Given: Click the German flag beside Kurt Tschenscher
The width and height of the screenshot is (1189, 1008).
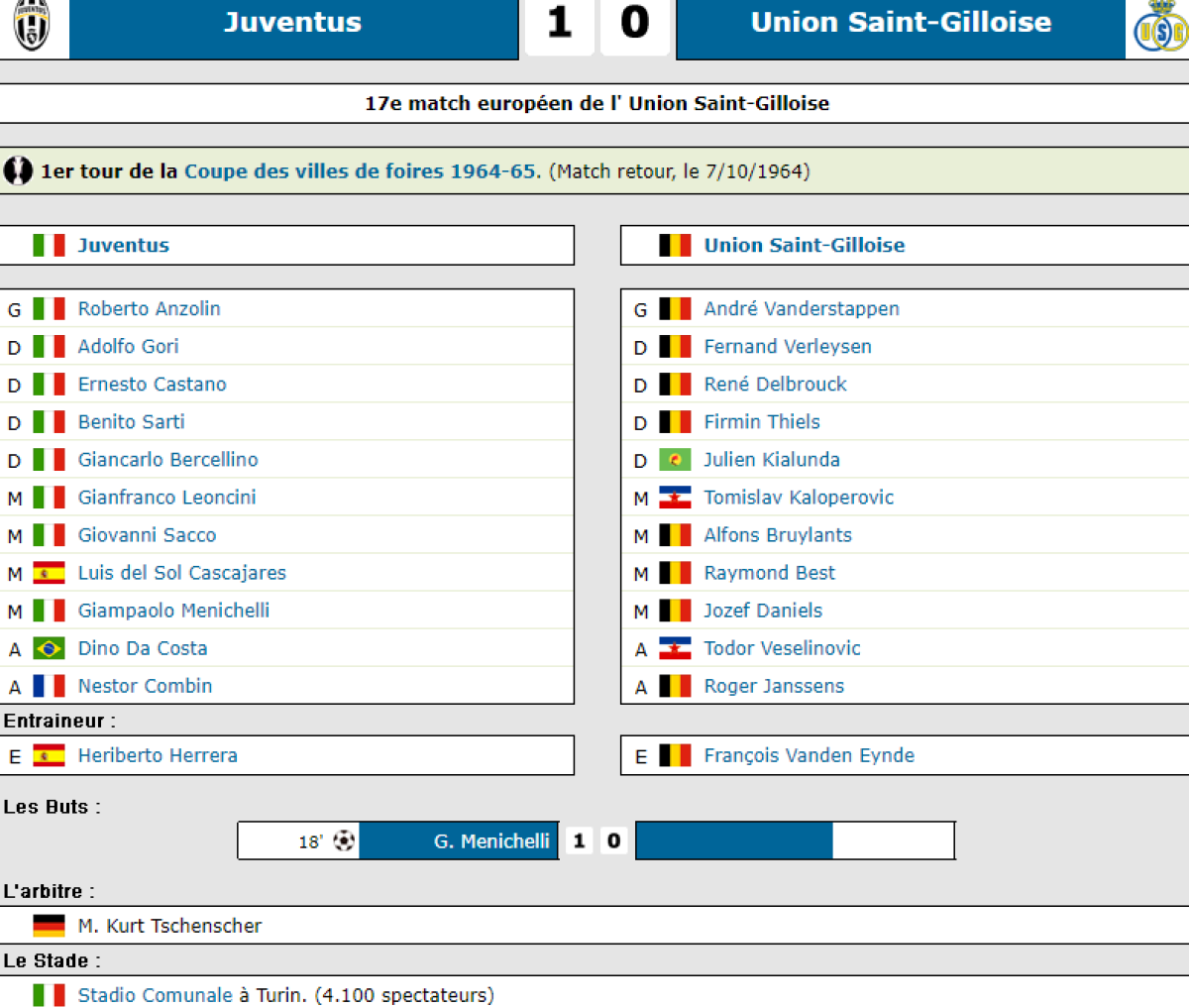Looking at the screenshot, I should [x=49, y=926].
